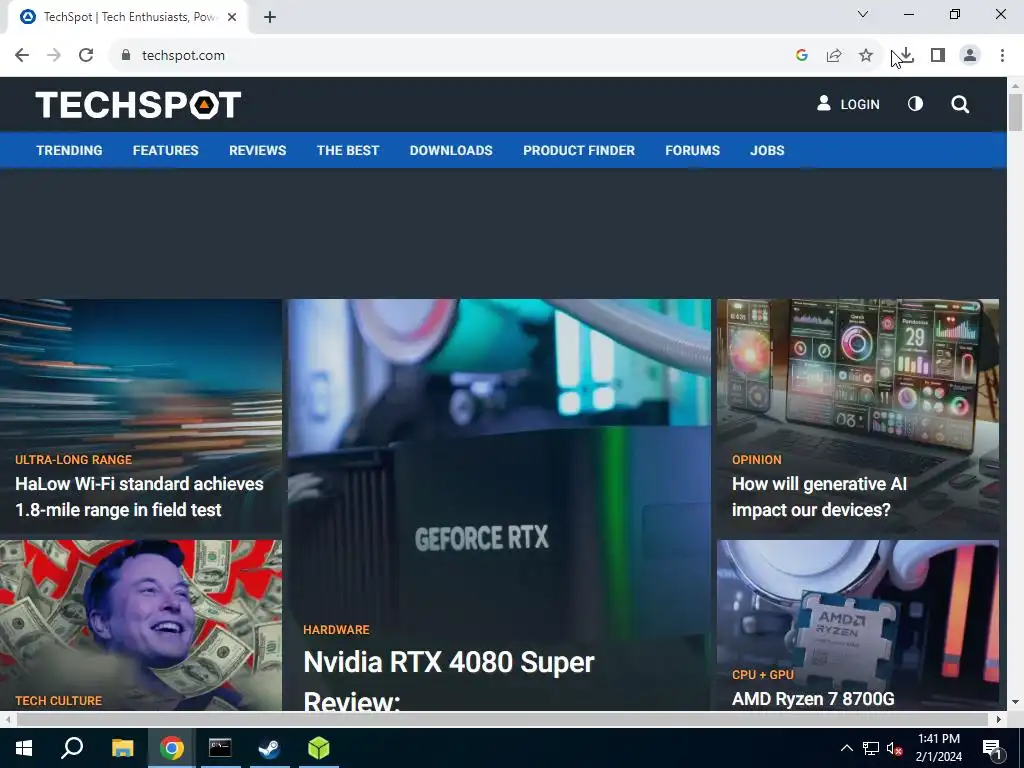Open the FEATURES section
Viewport: 1024px width, 768px height.
click(x=166, y=150)
